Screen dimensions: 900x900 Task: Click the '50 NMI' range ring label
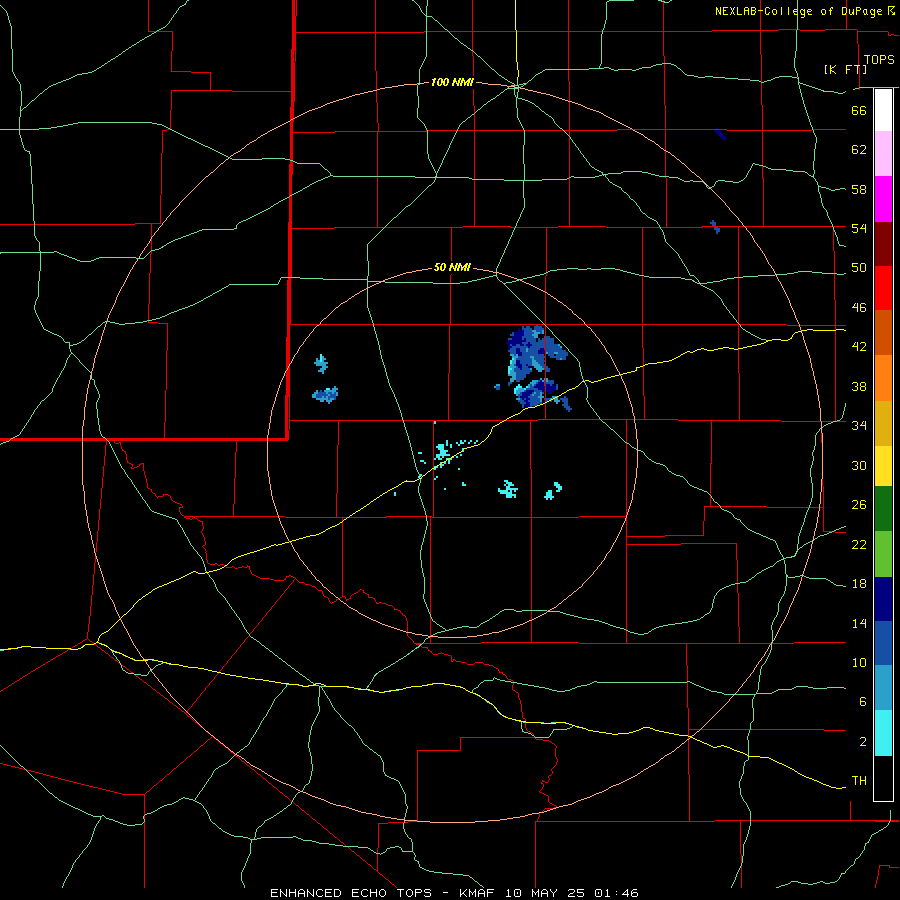tap(452, 267)
